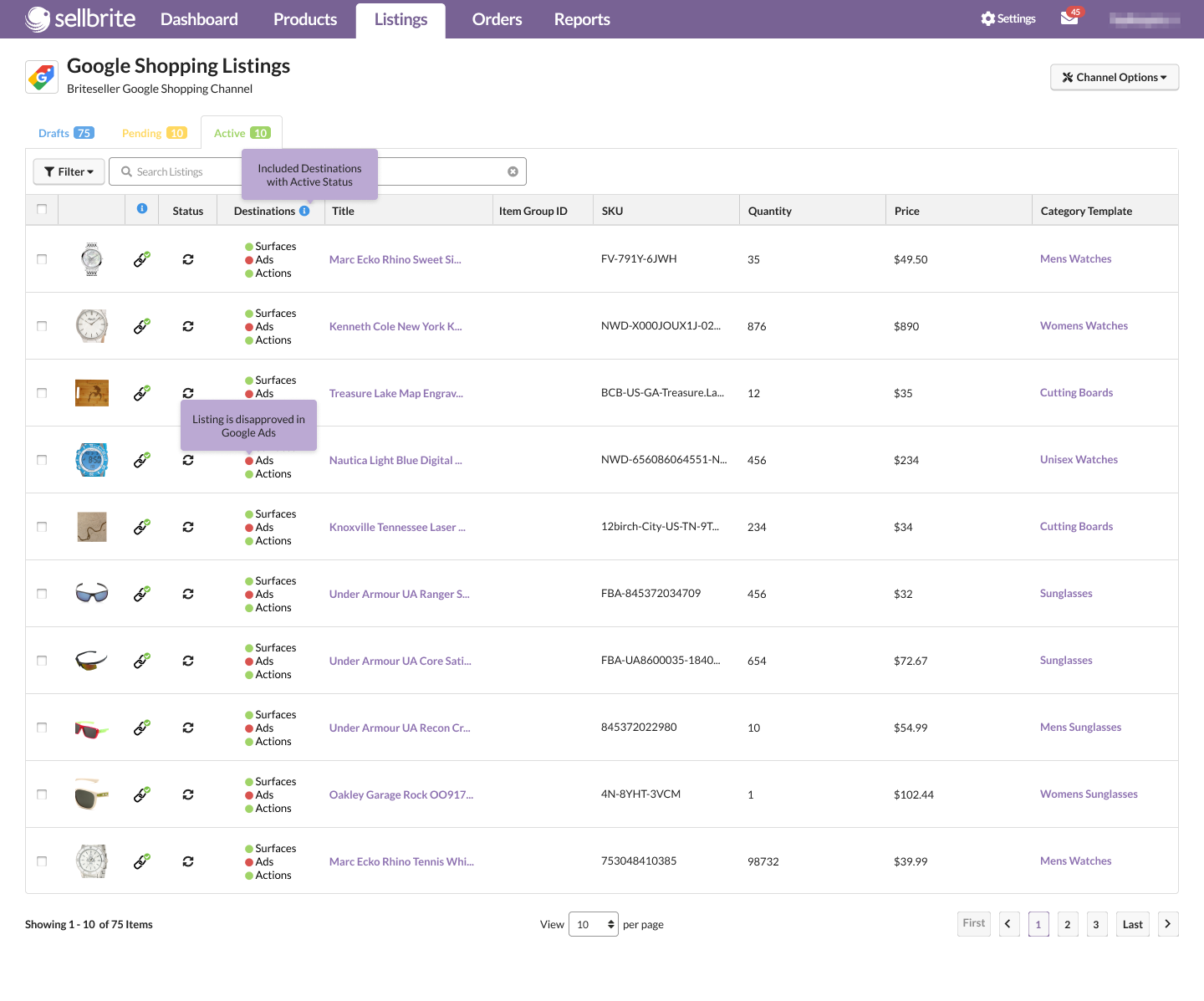Click sync status icon for Oakley Garage Rock row

(188, 794)
